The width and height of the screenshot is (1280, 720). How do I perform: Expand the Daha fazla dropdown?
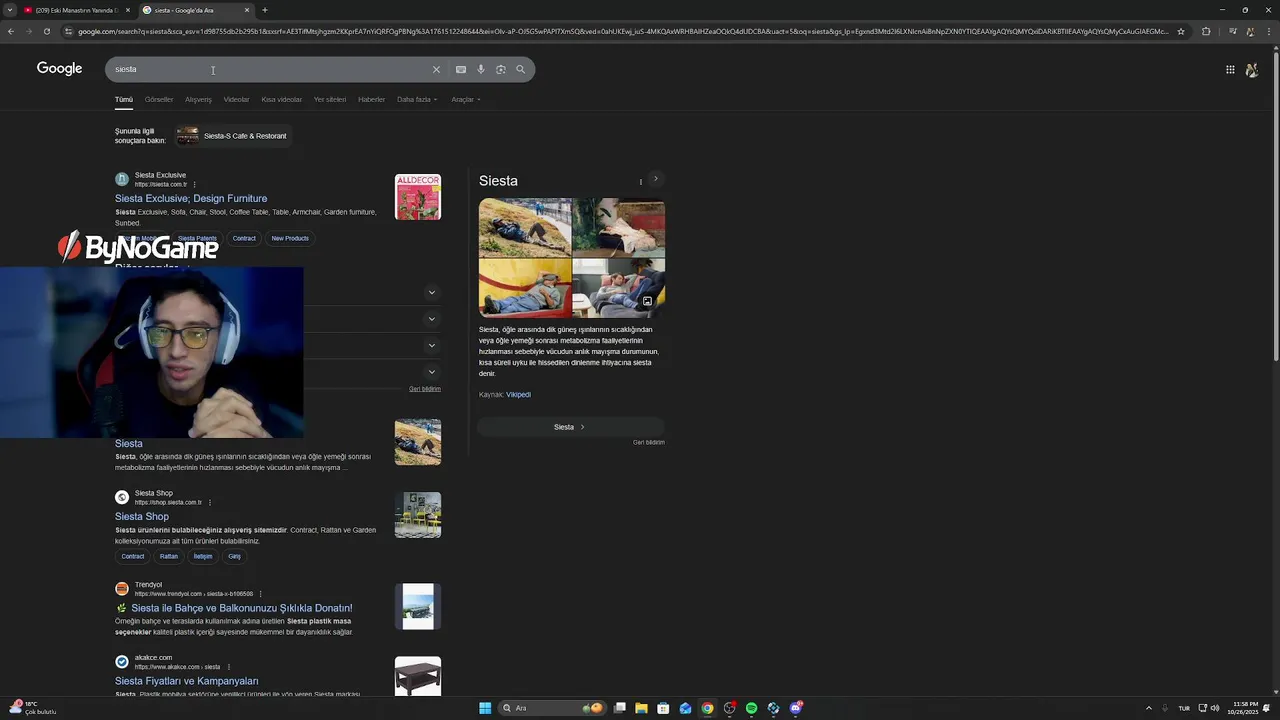(x=417, y=99)
